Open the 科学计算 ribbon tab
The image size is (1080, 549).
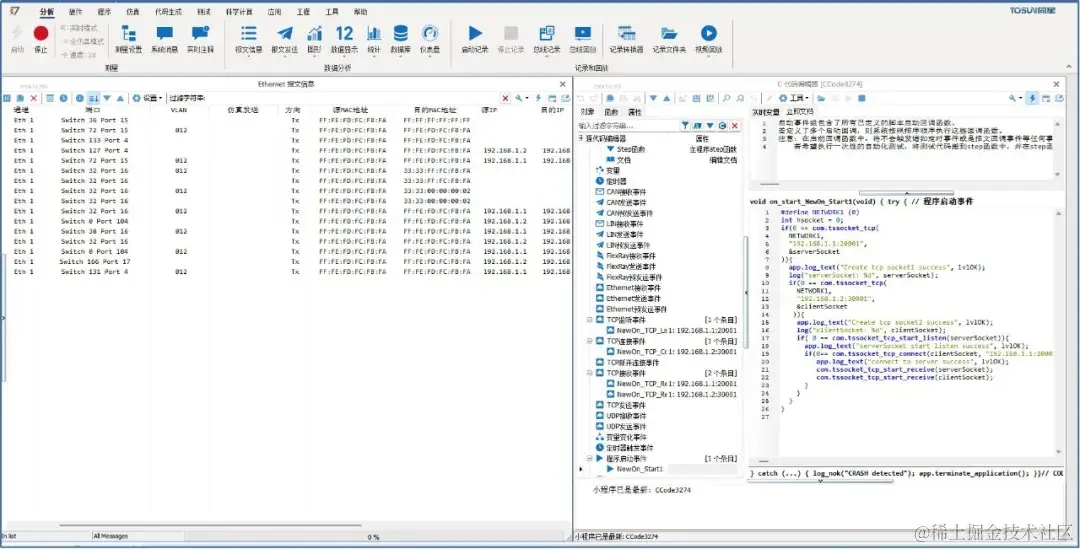click(239, 12)
